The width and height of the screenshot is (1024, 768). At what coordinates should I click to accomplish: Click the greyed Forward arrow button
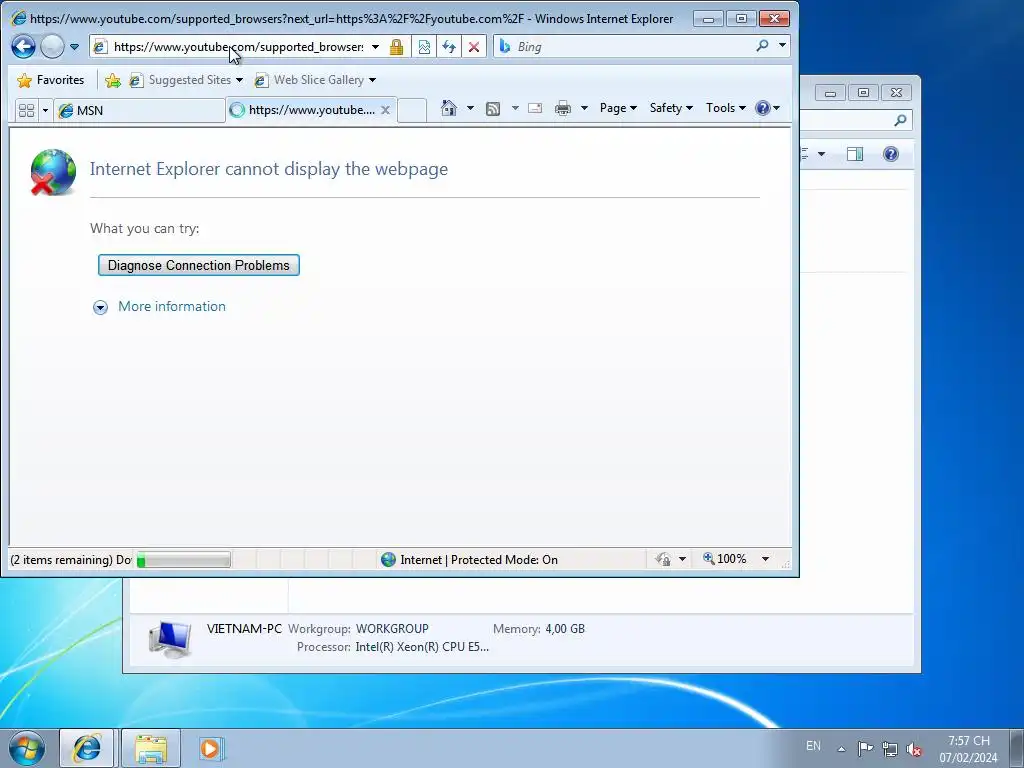click(x=52, y=46)
